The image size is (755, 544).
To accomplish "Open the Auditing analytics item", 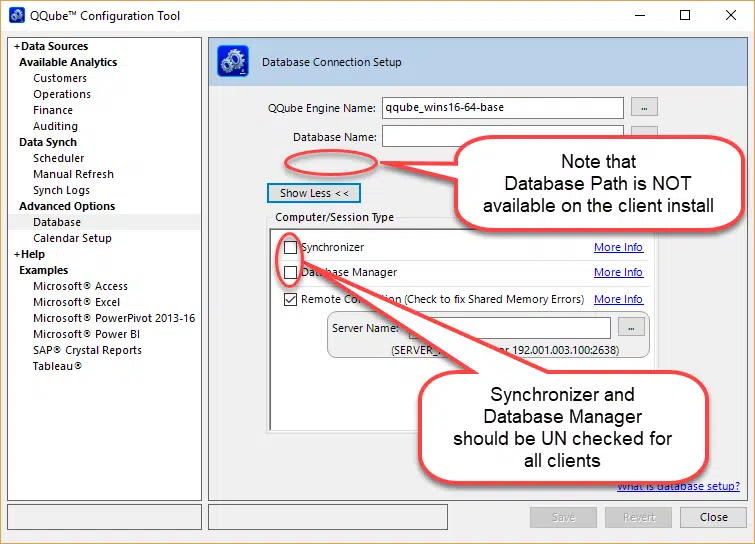I will coord(55,126).
